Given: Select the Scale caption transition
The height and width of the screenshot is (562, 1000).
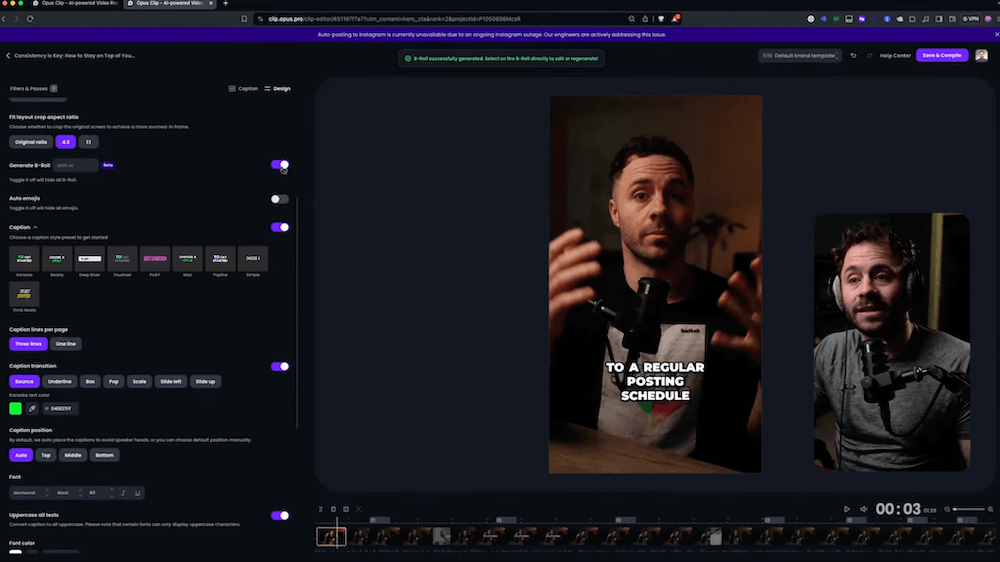Looking at the screenshot, I should [x=140, y=381].
